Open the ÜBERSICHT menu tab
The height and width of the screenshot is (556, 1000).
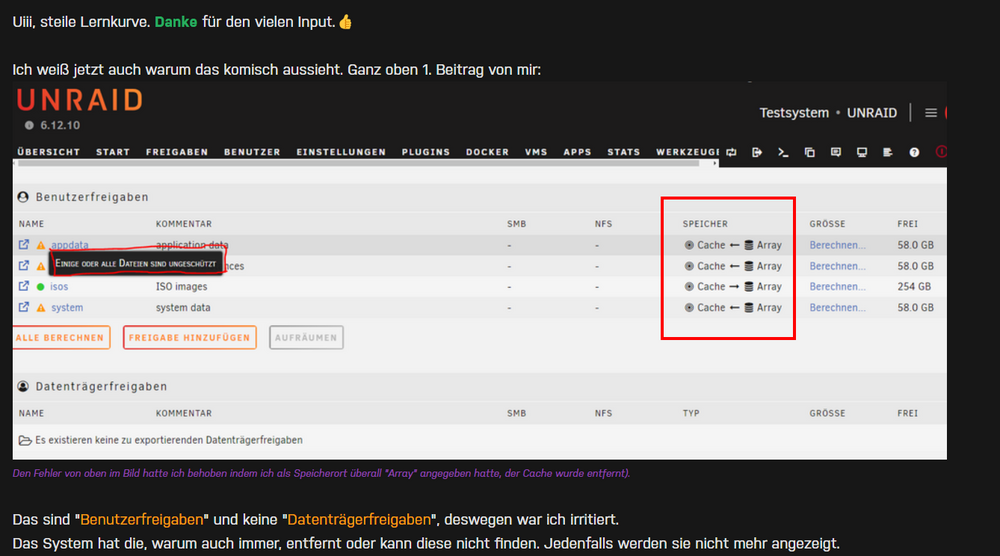pos(48,152)
